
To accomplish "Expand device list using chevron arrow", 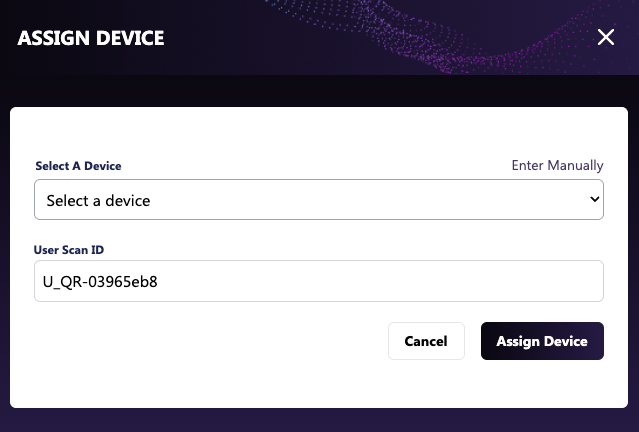I will 595,200.
